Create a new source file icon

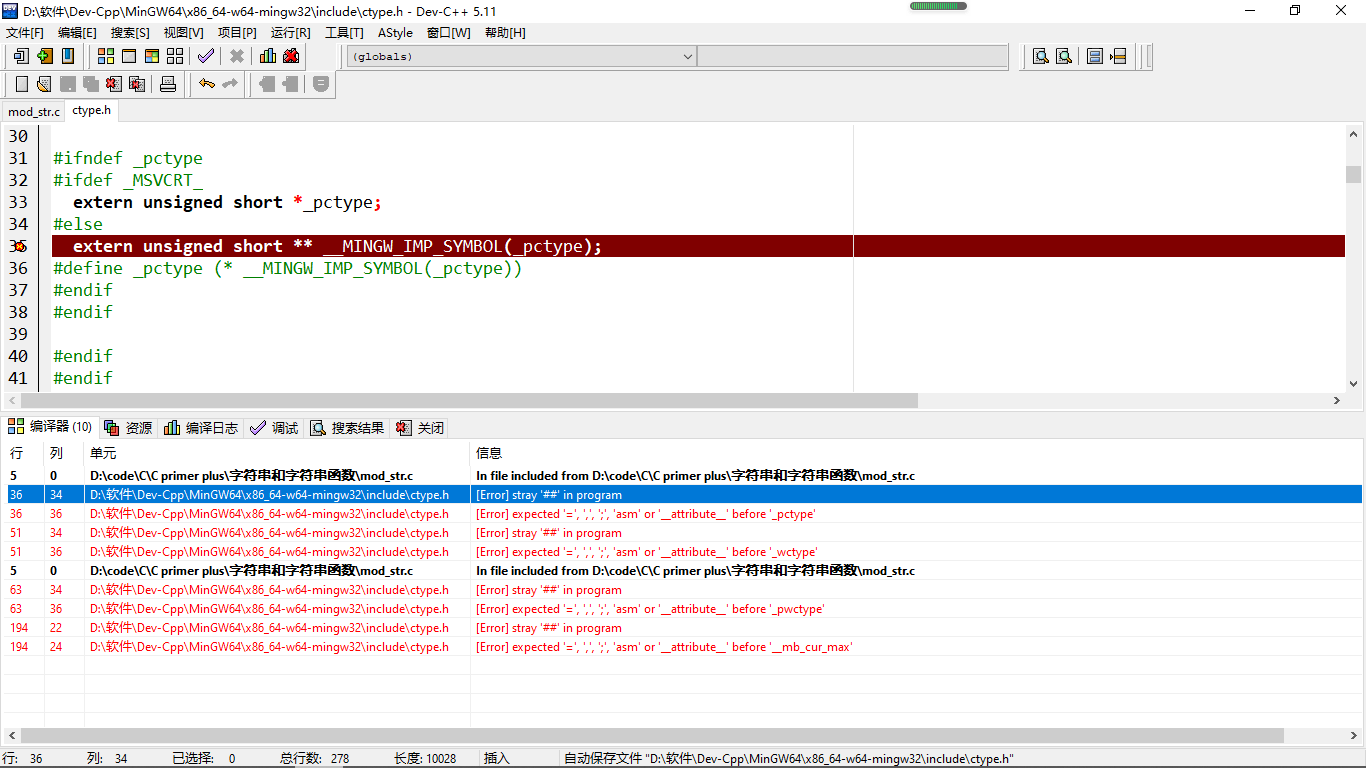click(22, 84)
